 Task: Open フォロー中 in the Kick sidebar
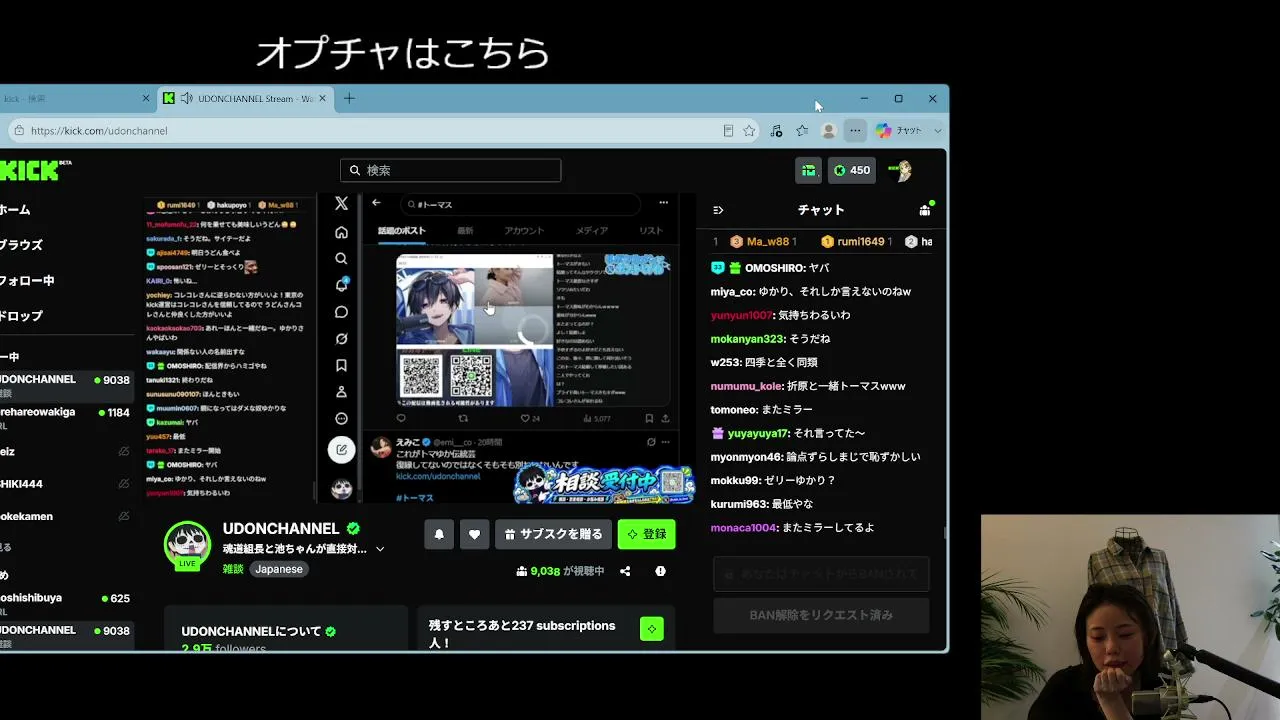pos(27,281)
